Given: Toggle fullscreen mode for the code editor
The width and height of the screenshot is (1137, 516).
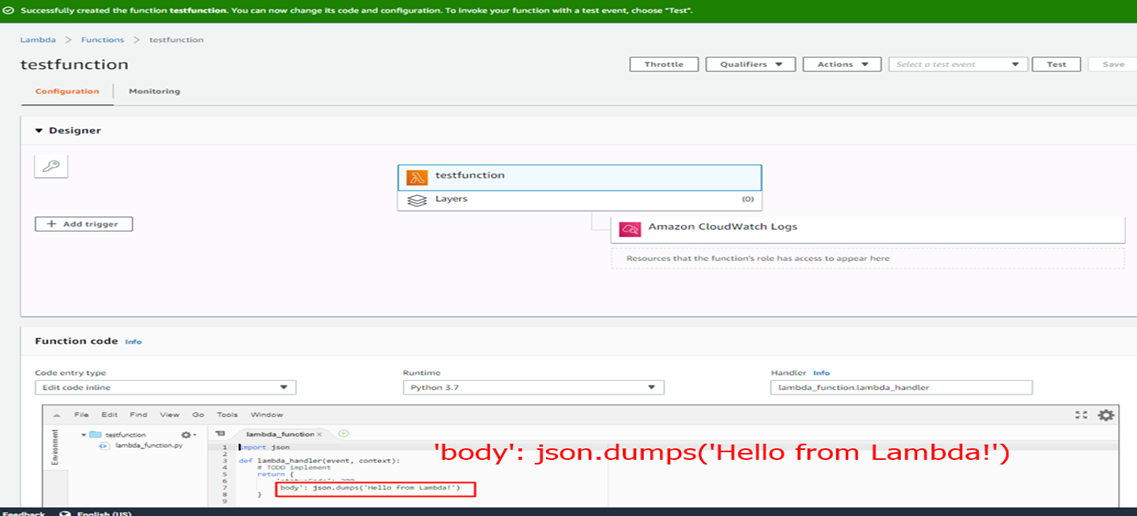Looking at the screenshot, I should point(1081,415).
